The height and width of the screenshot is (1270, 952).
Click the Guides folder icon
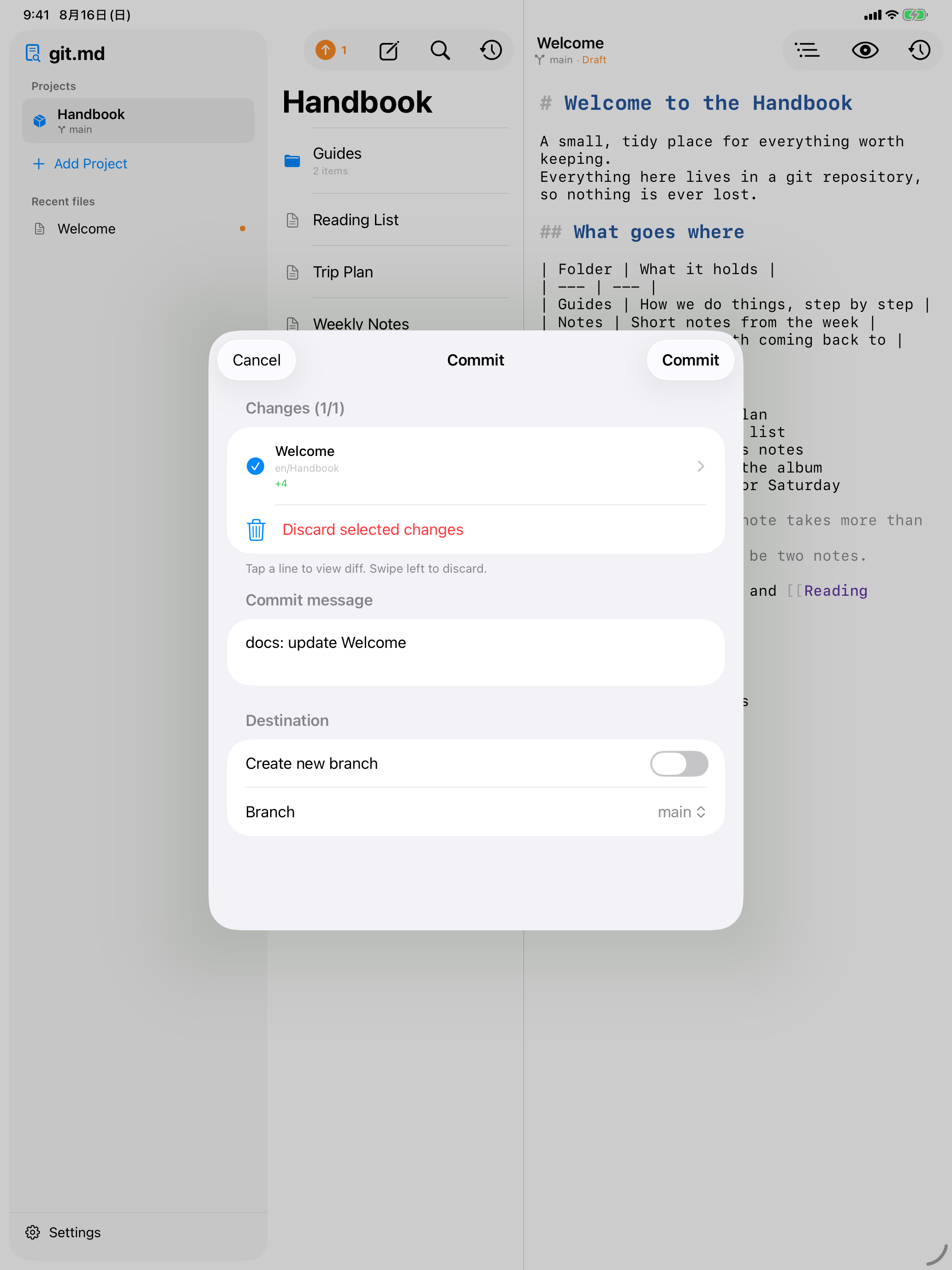(292, 161)
